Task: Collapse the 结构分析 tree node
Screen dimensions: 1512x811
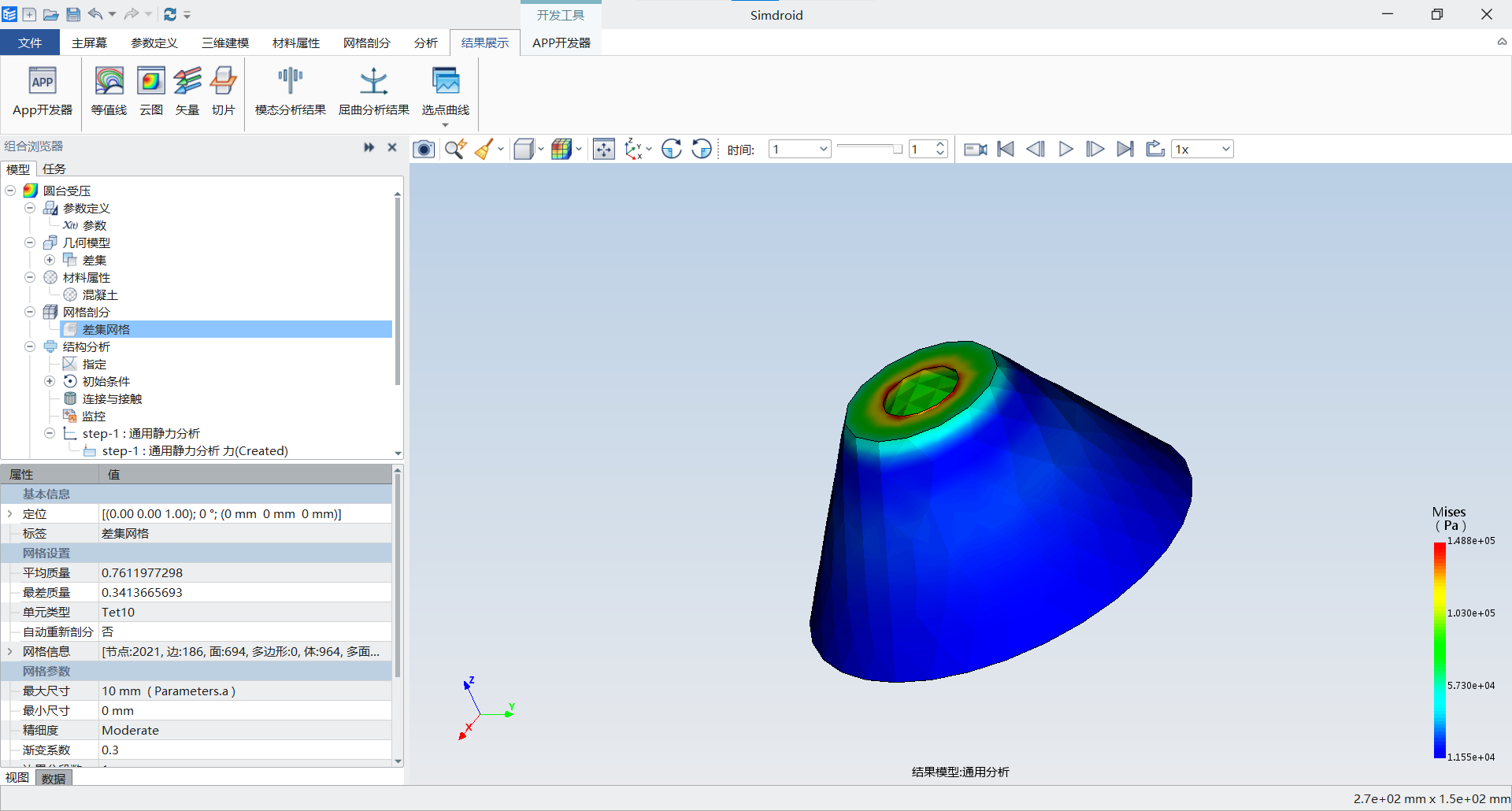Action: pos(30,346)
